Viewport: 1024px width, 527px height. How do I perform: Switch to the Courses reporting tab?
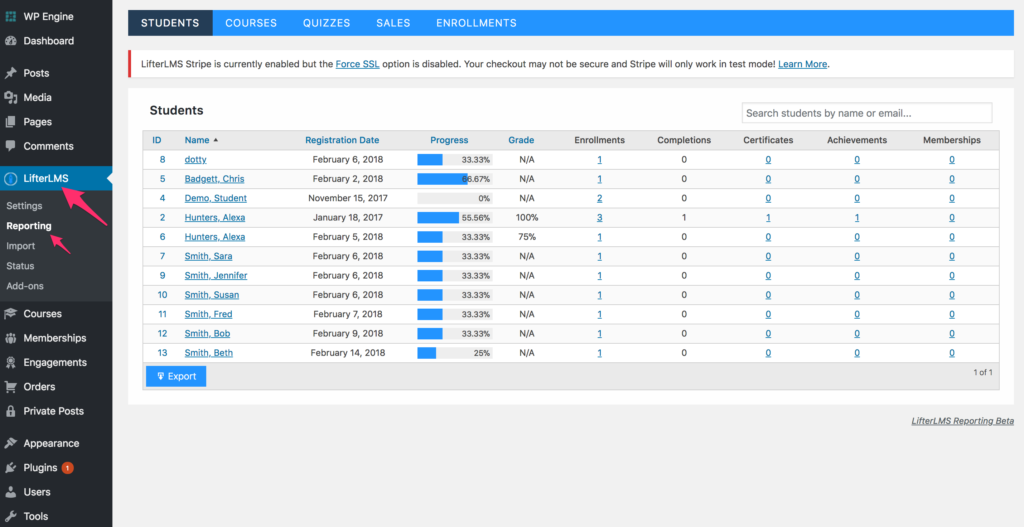[x=251, y=23]
